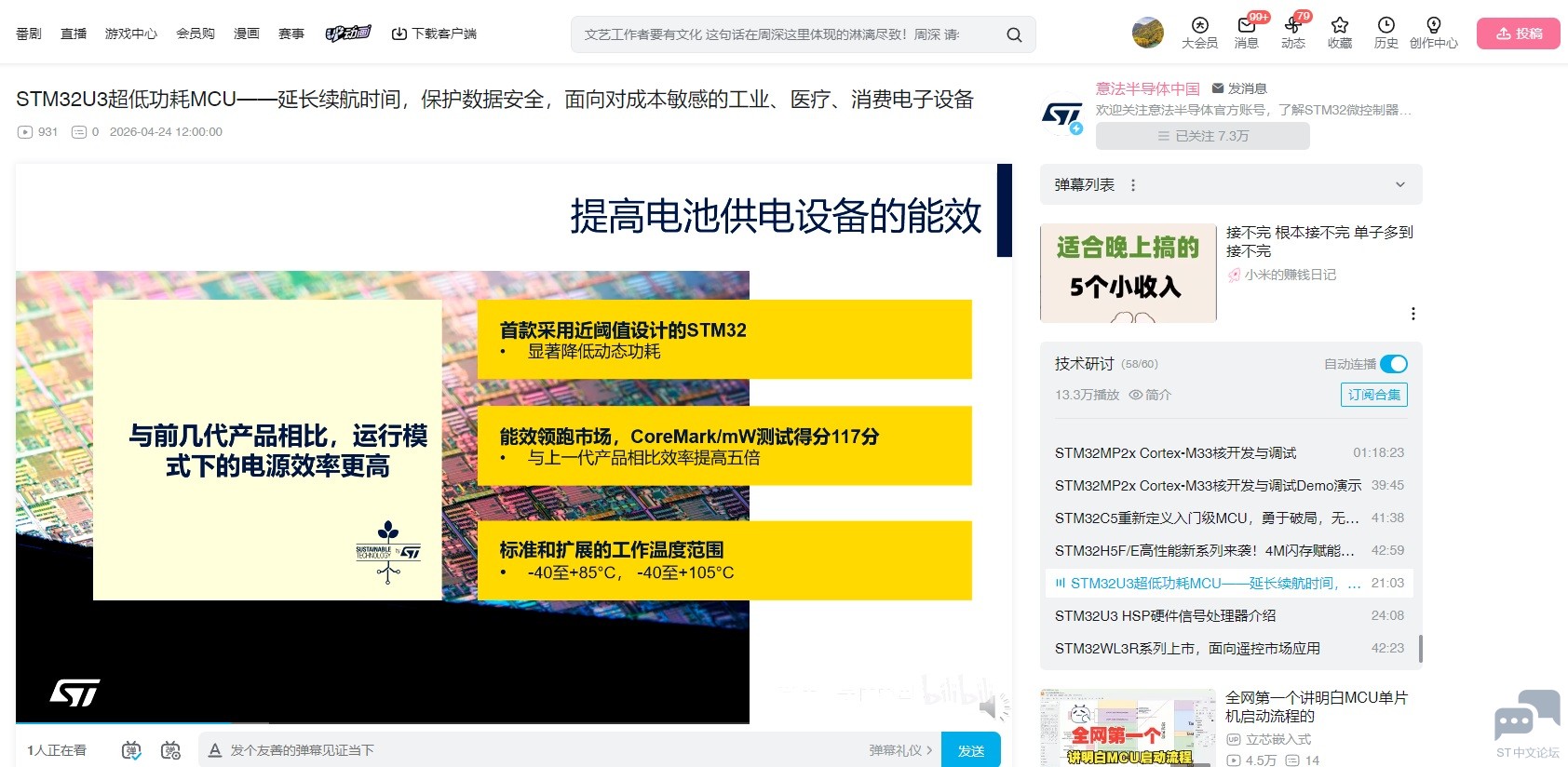The width and height of the screenshot is (1568, 767).
Task: Open the 漫画 nav item
Action: [247, 34]
